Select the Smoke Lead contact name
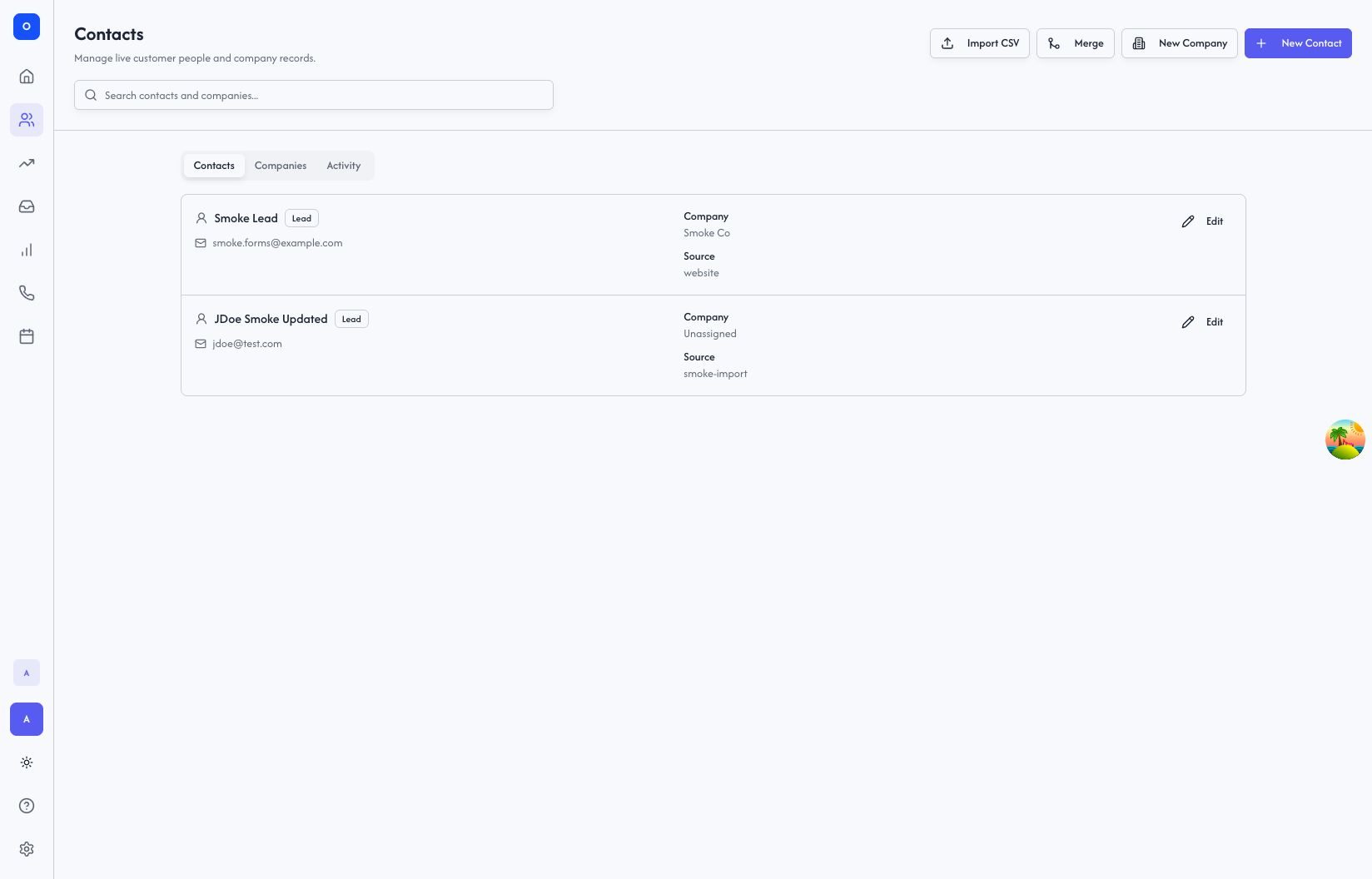 tap(246, 218)
